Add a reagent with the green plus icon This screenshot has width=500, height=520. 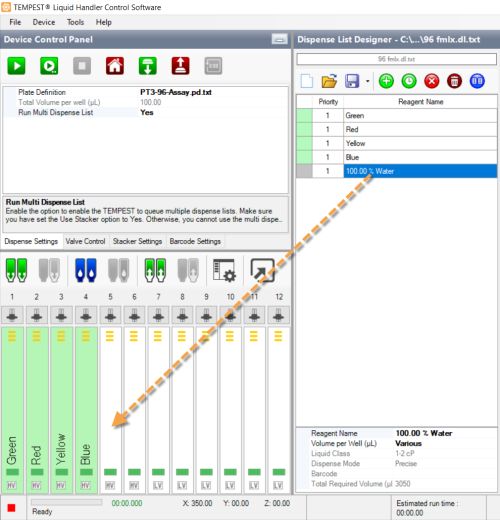pos(386,81)
